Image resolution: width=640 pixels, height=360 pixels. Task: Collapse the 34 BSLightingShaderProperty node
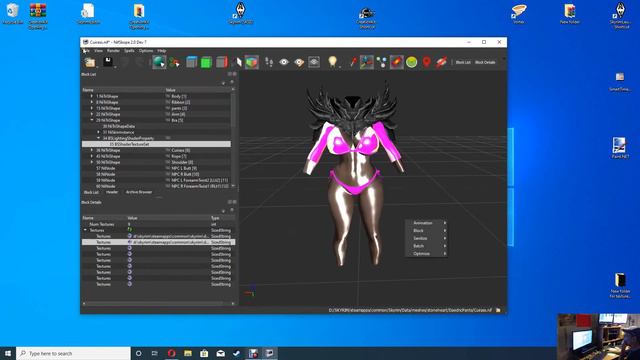pos(98,138)
